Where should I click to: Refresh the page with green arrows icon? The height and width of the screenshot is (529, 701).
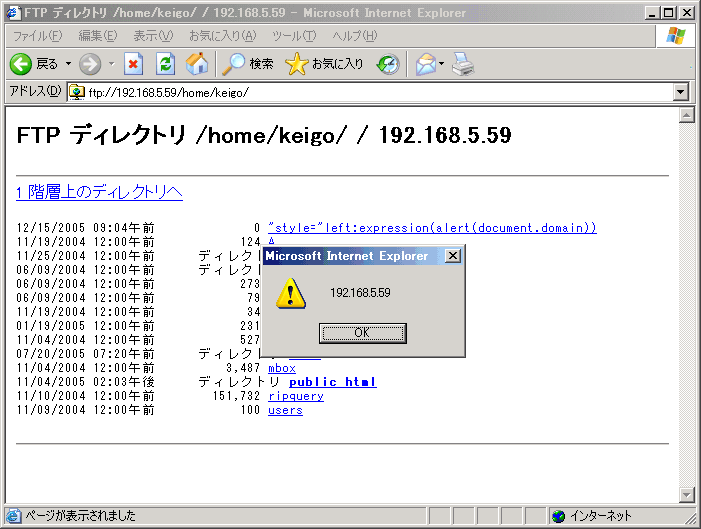click(165, 64)
